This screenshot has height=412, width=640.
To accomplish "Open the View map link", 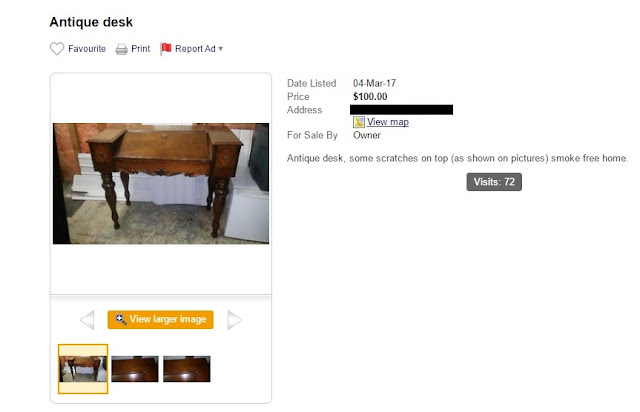I will [x=388, y=122].
